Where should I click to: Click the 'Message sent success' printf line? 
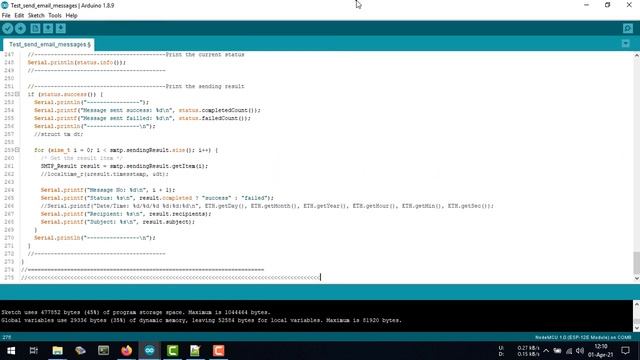[147, 110]
